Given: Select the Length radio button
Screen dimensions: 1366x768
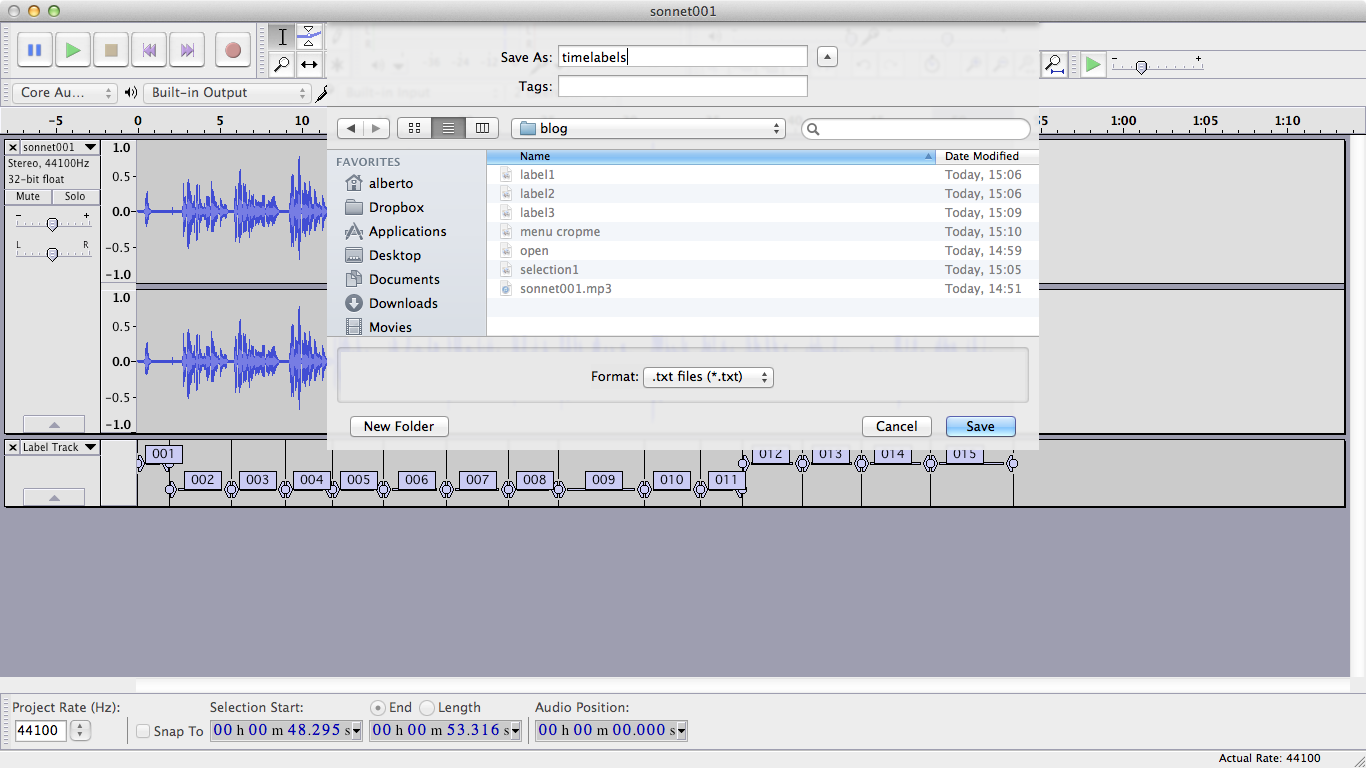Looking at the screenshot, I should point(427,707).
